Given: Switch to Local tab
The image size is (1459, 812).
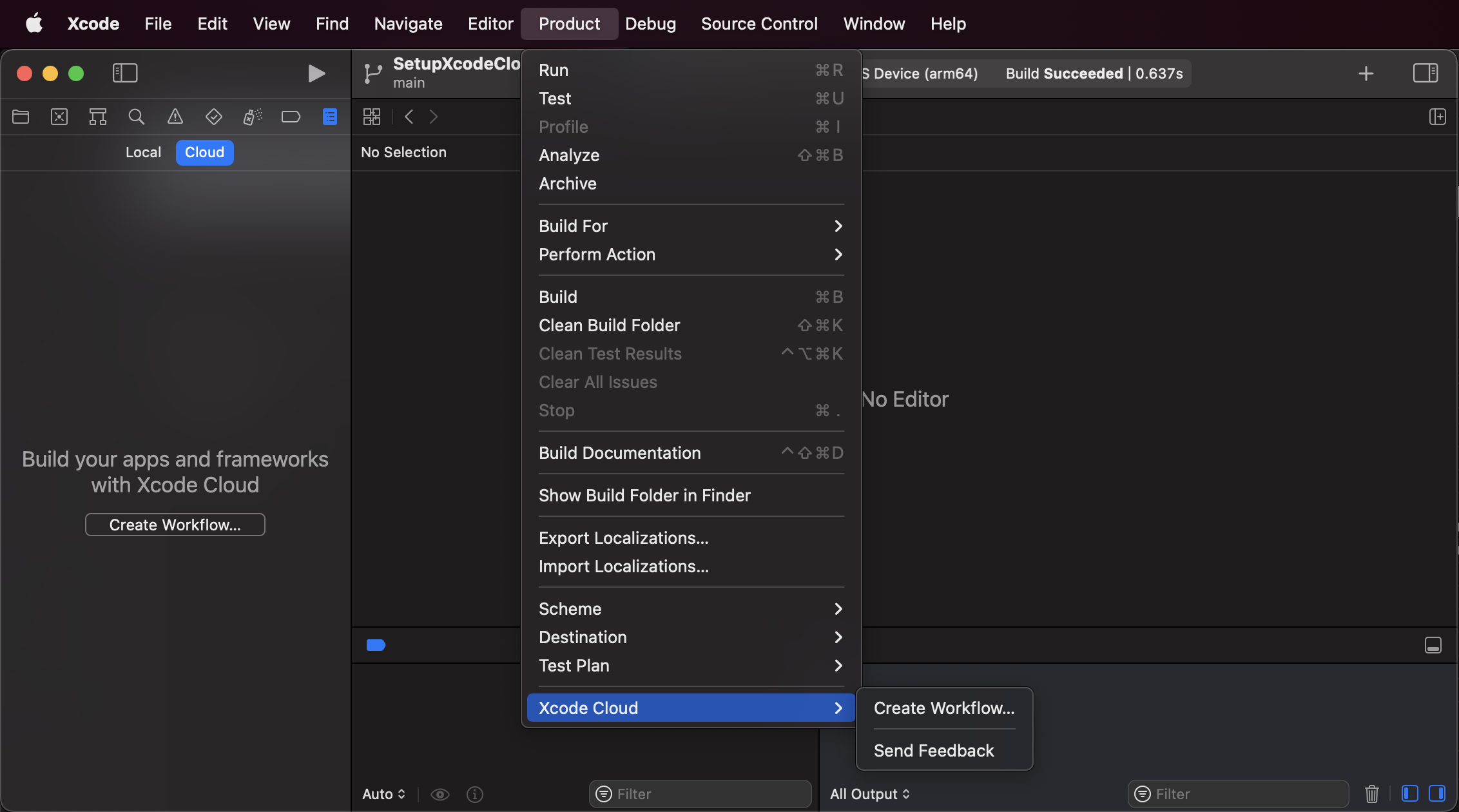Looking at the screenshot, I should pyautogui.click(x=143, y=152).
